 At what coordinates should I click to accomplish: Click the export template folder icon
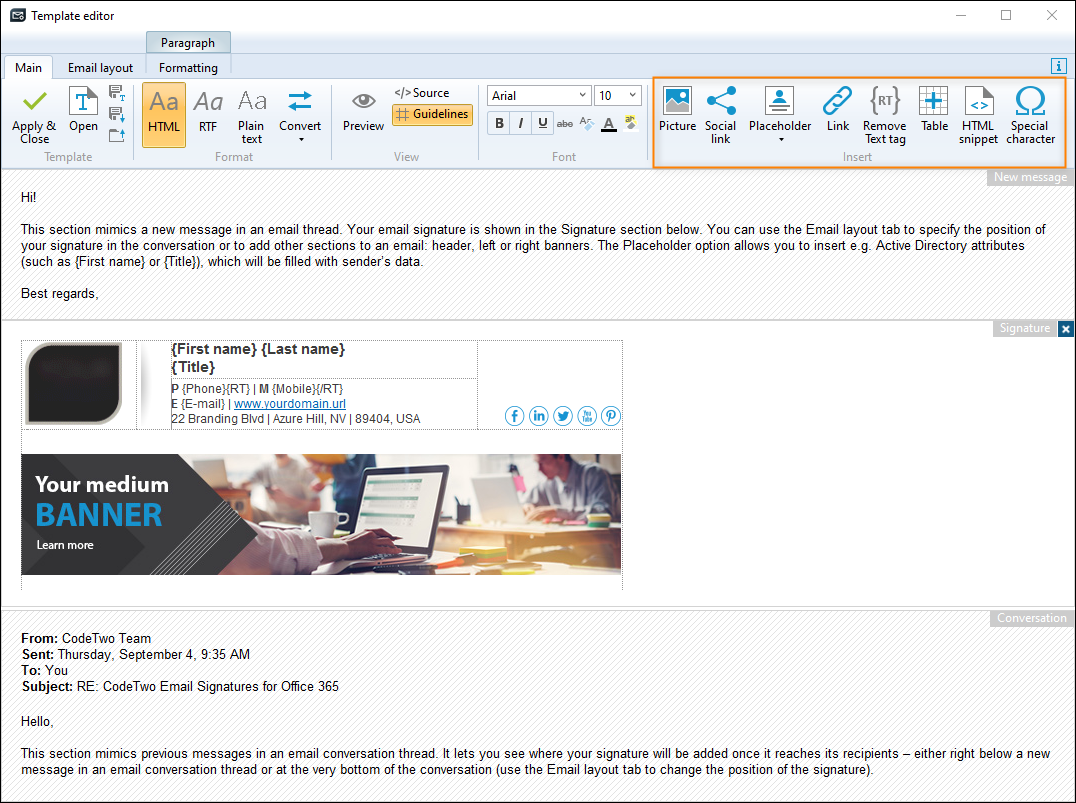pos(117,135)
